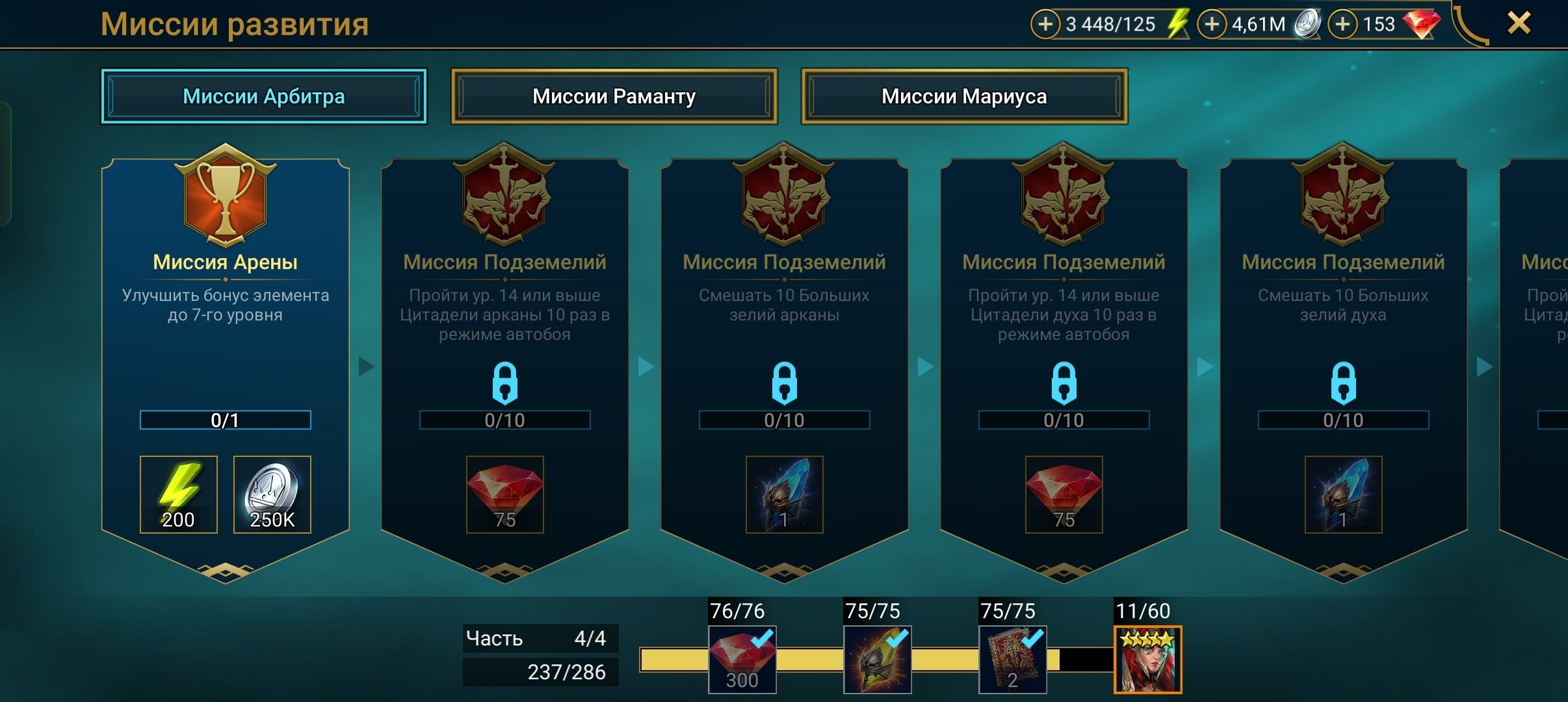Select the Миссии Арбитра button

(x=264, y=97)
